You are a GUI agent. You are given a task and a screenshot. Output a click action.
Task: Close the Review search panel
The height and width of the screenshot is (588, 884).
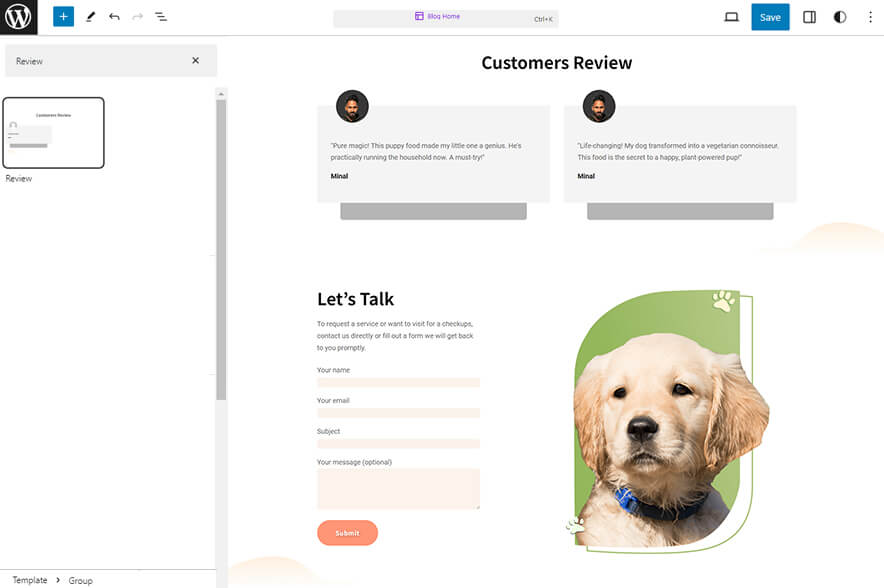pos(197,60)
